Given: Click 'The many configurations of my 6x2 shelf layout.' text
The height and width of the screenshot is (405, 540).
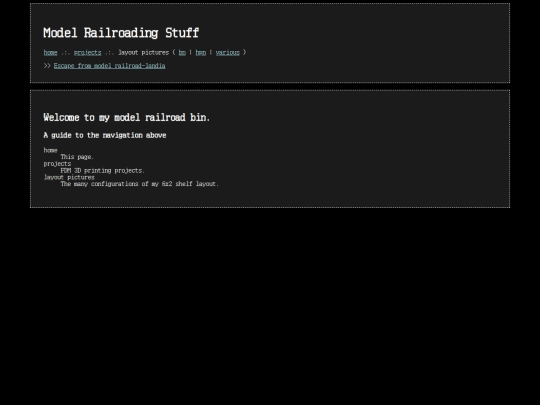Looking at the screenshot, I should (x=139, y=184).
